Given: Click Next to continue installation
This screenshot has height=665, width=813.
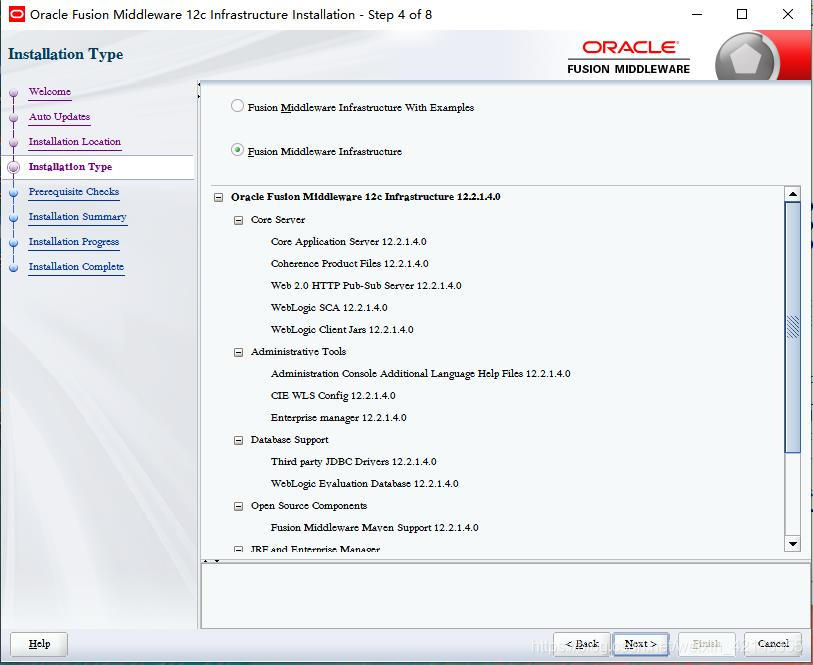Looking at the screenshot, I should tap(641, 644).
